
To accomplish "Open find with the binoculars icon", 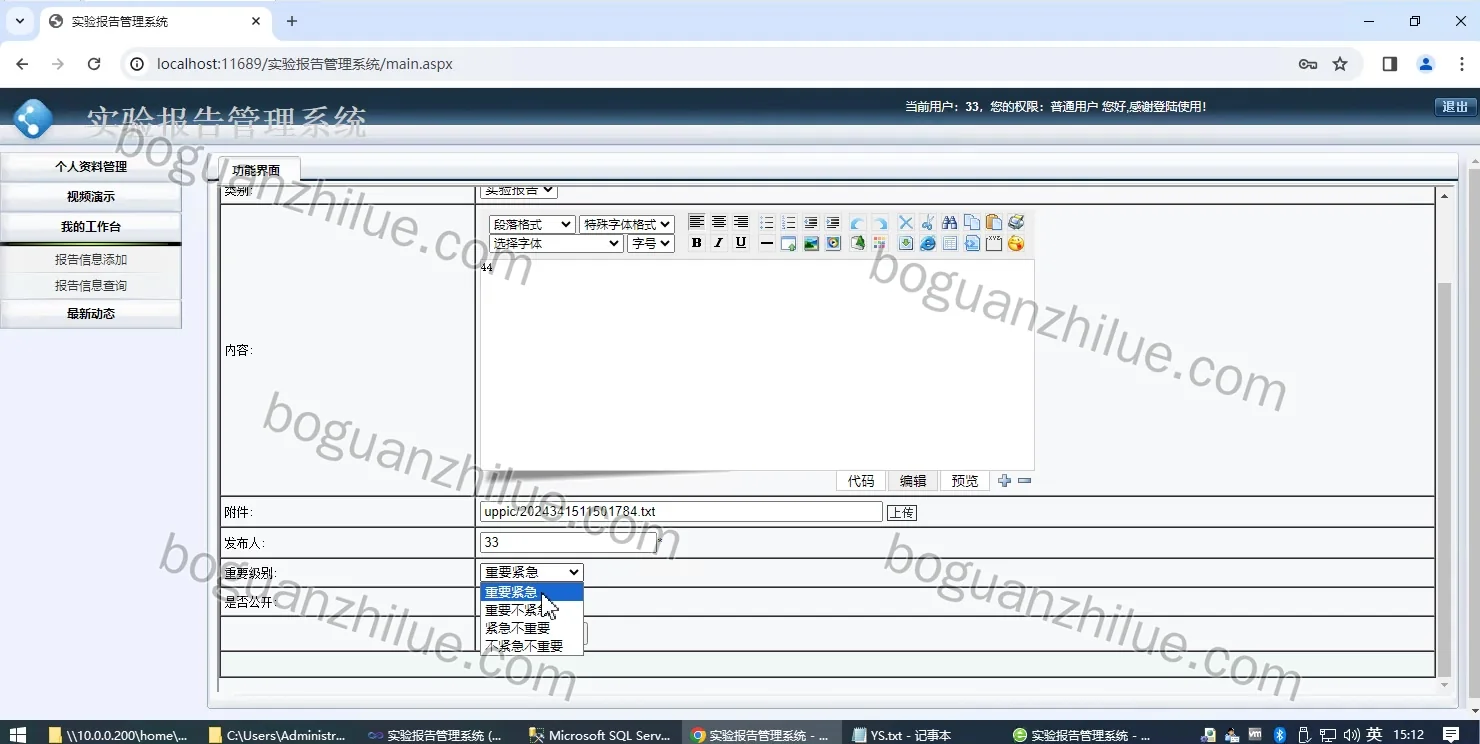I will point(950,222).
